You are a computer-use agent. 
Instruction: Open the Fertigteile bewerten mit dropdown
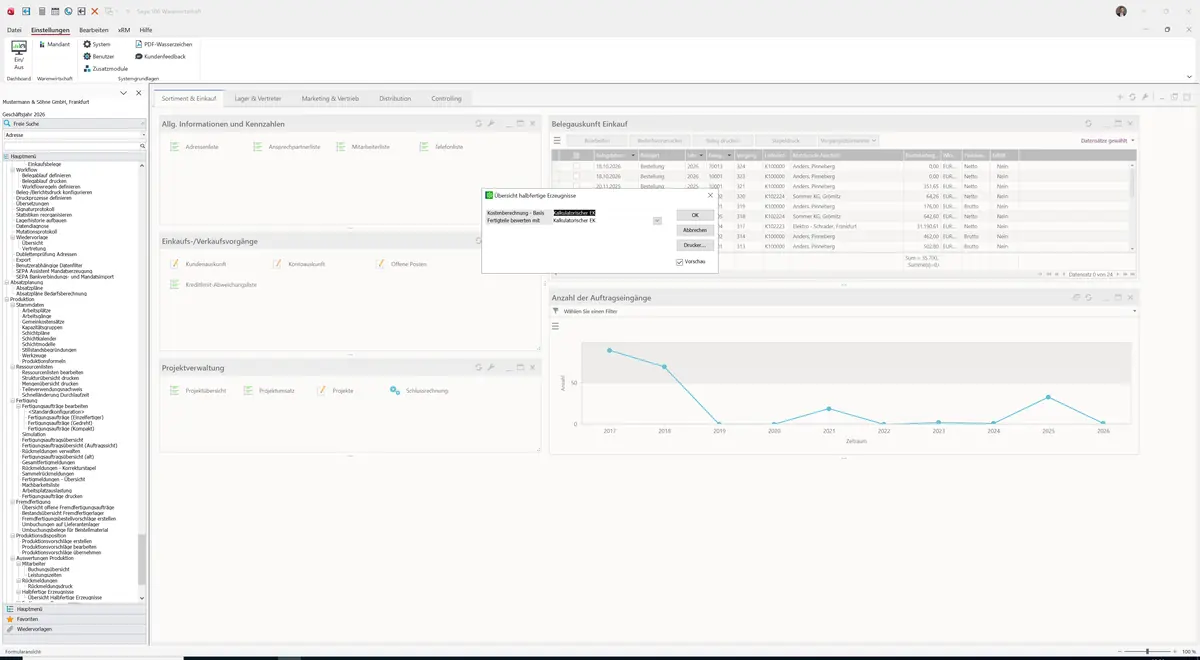tap(657, 220)
